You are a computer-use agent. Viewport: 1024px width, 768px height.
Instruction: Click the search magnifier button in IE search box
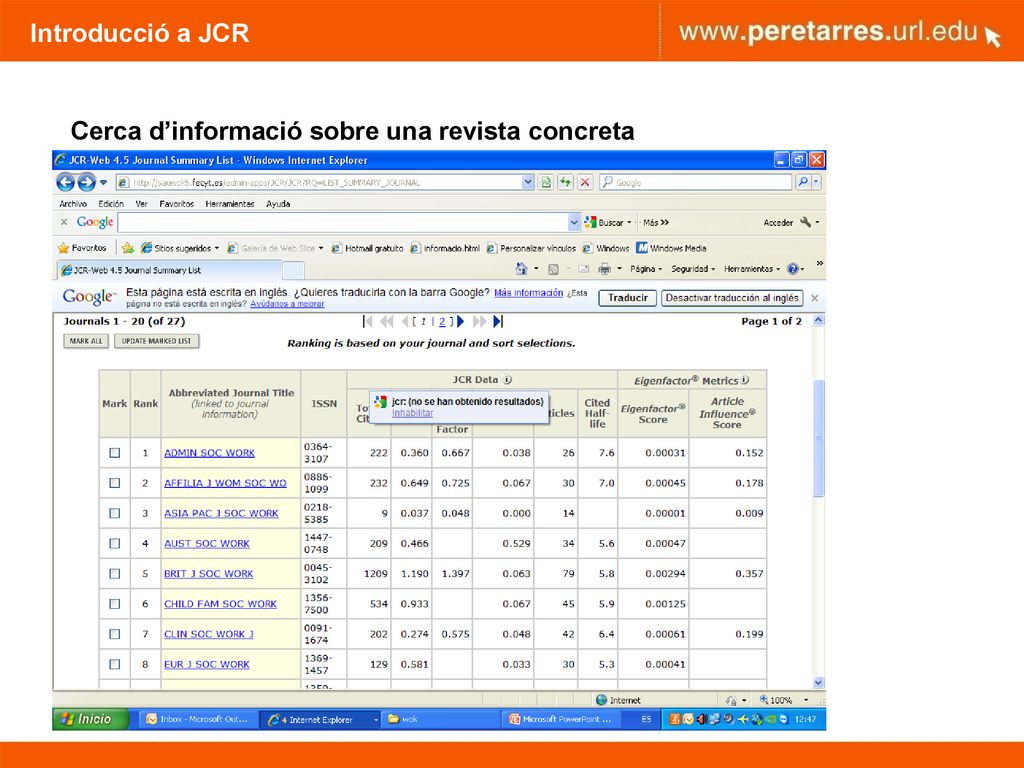coord(803,182)
